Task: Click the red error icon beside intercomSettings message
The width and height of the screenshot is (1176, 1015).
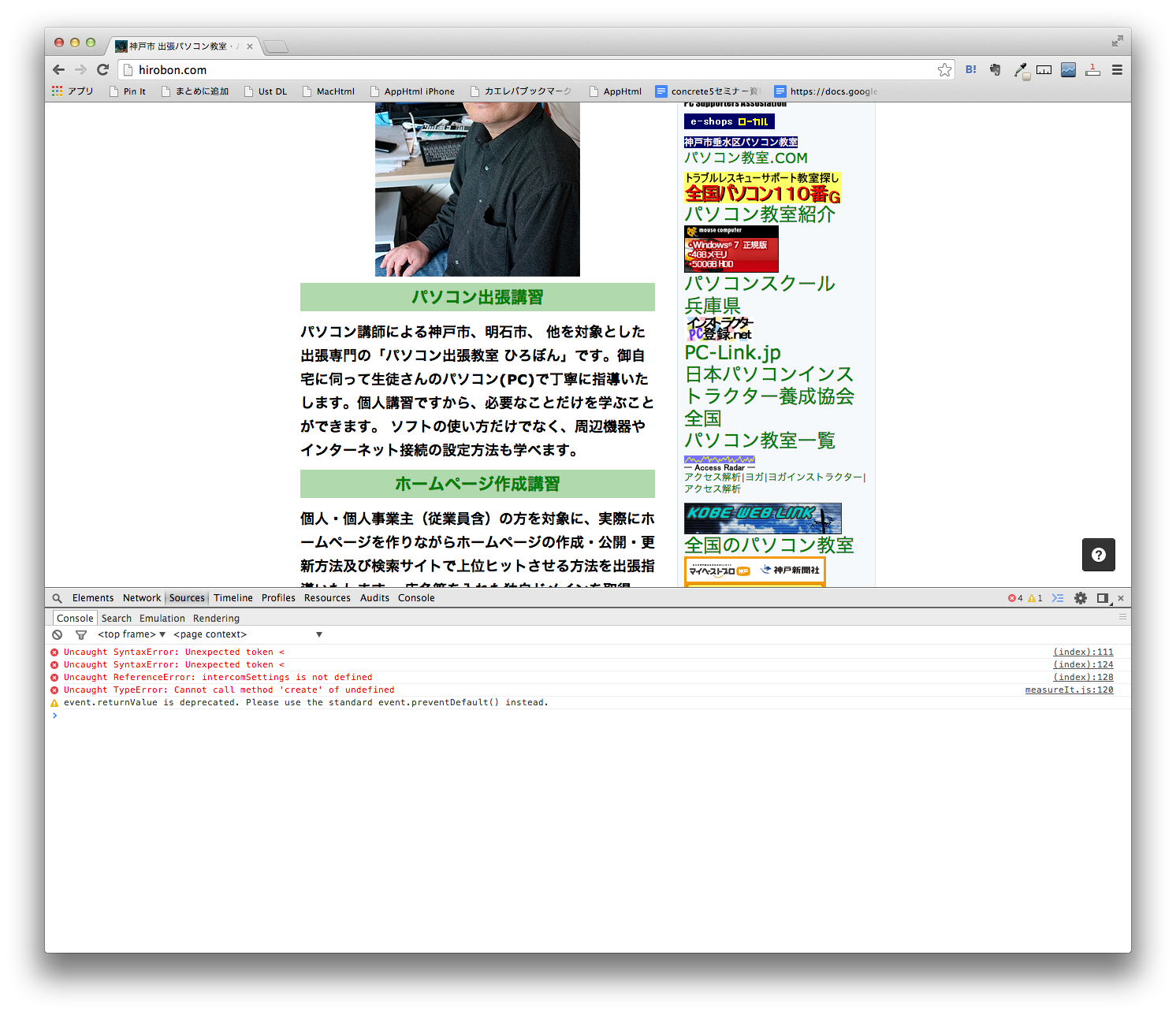Action: [x=54, y=677]
